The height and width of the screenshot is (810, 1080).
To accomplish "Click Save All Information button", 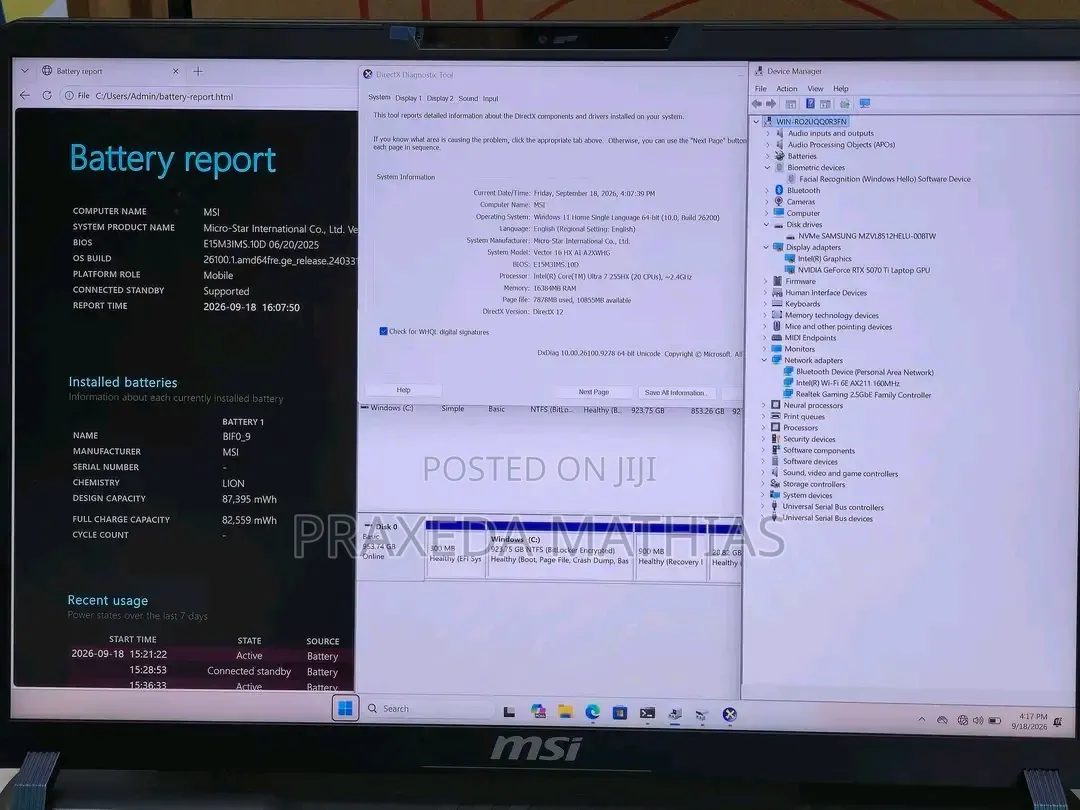I will tap(675, 393).
